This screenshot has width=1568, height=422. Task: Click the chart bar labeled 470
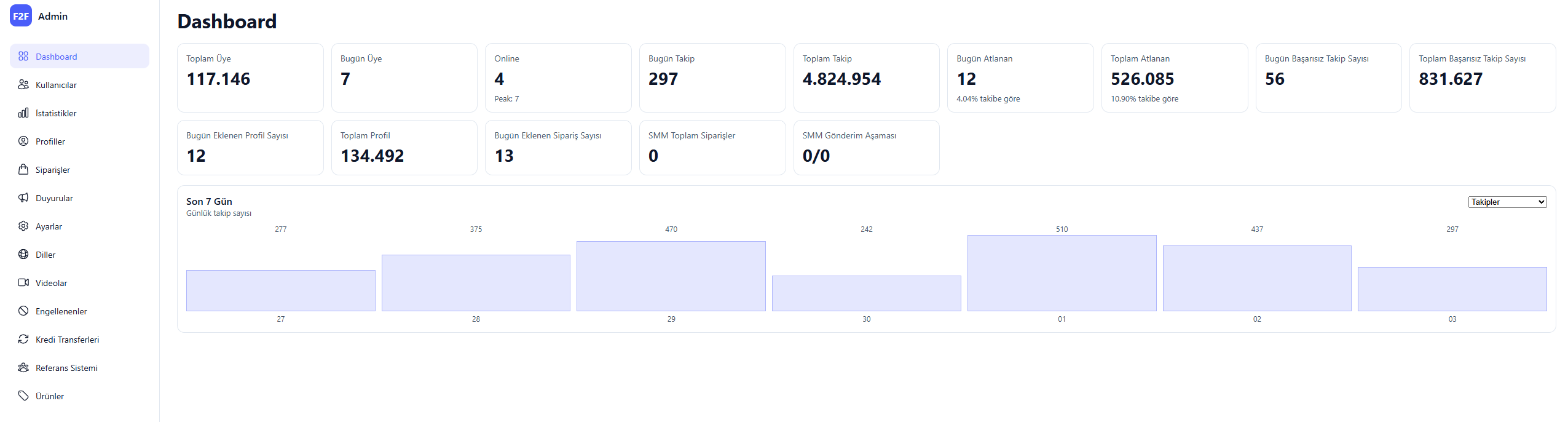click(x=671, y=276)
